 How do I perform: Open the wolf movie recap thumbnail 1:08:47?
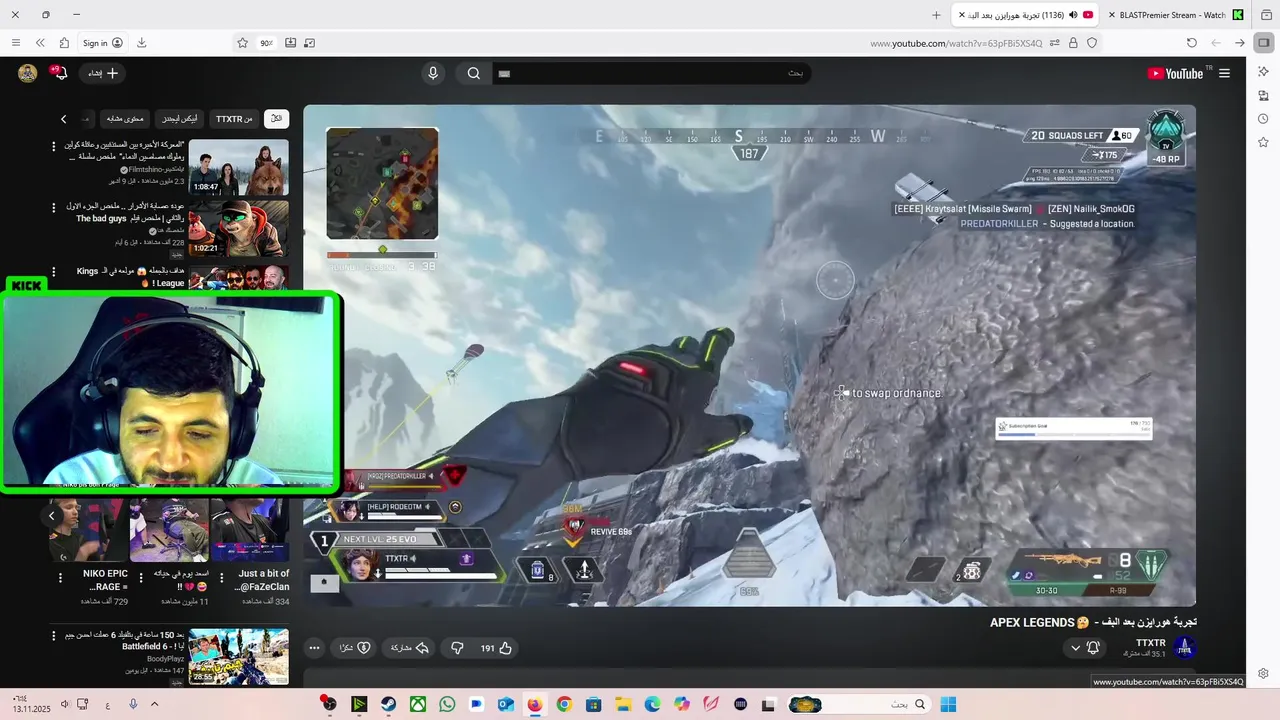click(x=238, y=167)
